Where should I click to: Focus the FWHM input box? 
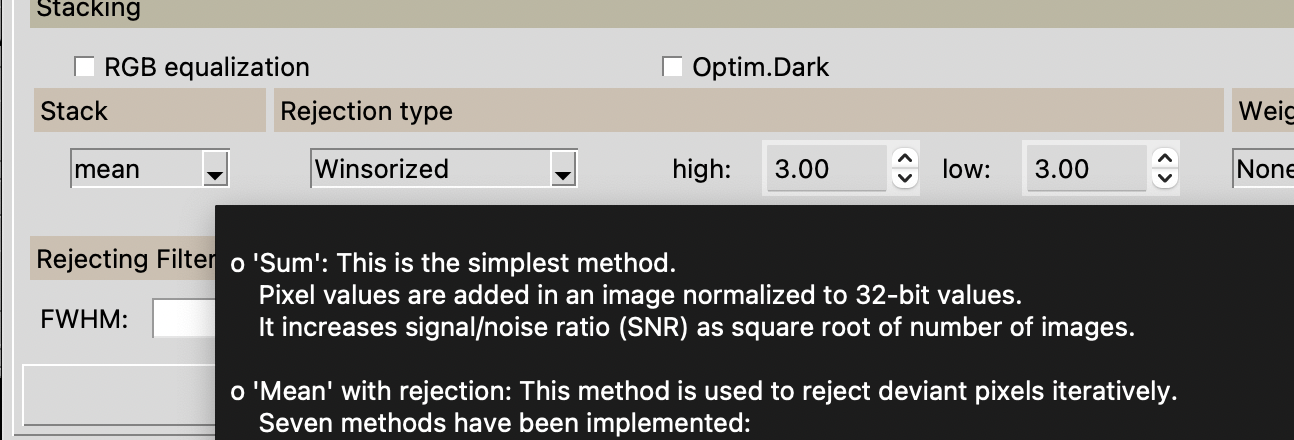point(183,320)
